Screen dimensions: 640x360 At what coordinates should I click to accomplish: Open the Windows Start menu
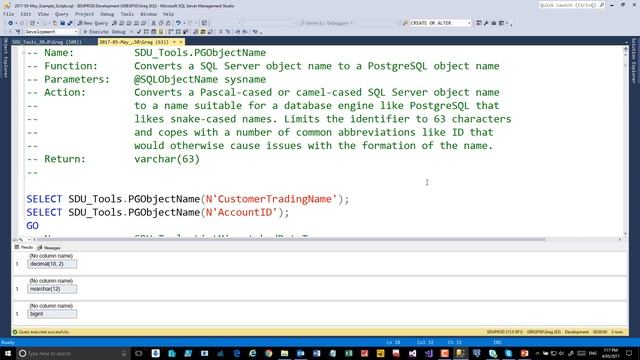click(7, 353)
